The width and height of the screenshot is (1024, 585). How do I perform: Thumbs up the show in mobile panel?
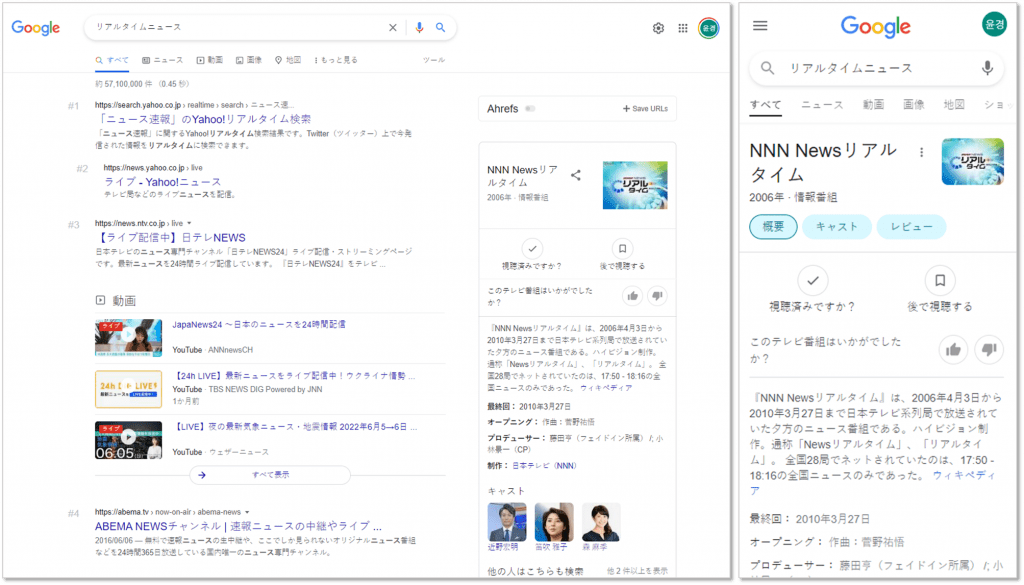pyautogui.click(x=953, y=350)
